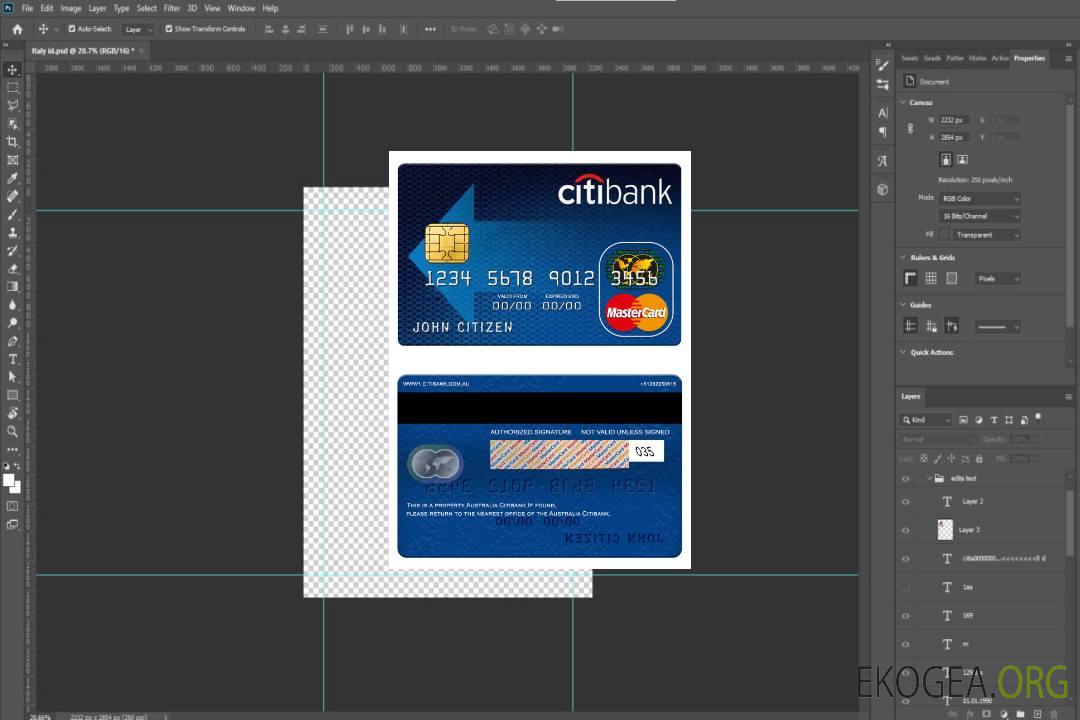
Task: Select the Clone Stamp tool
Action: coord(12,233)
